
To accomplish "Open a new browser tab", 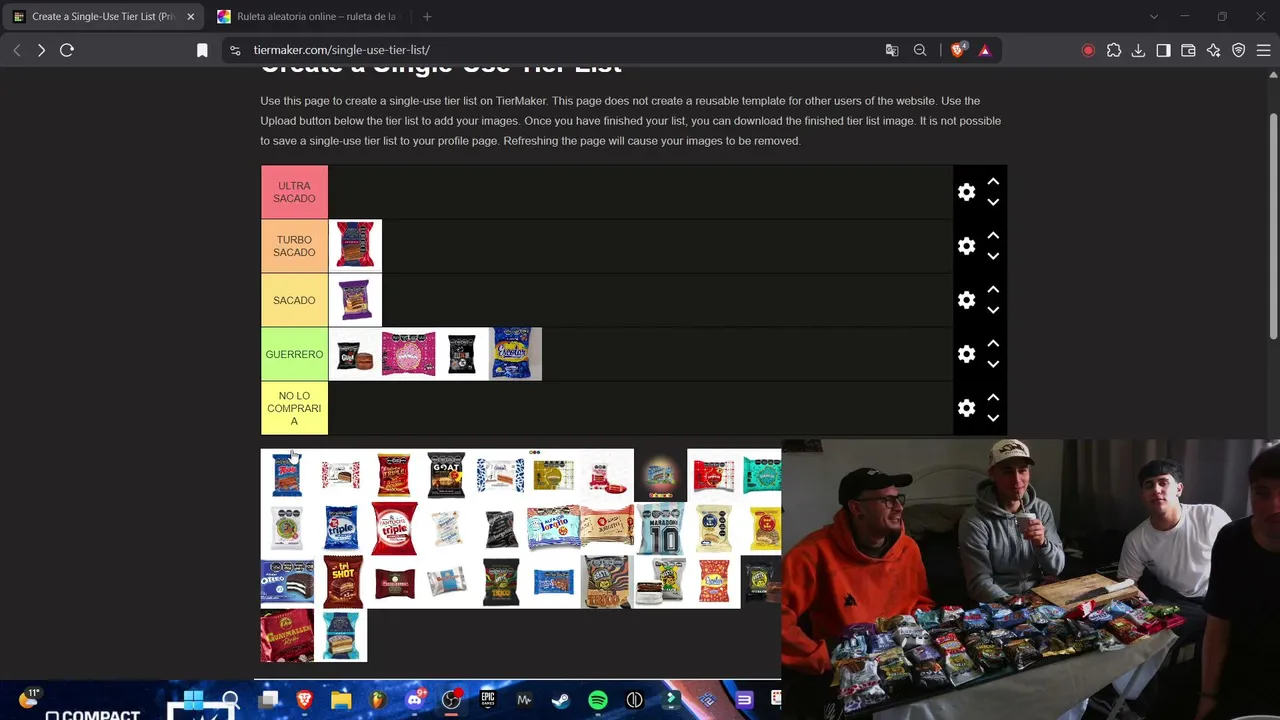I will coord(427,17).
